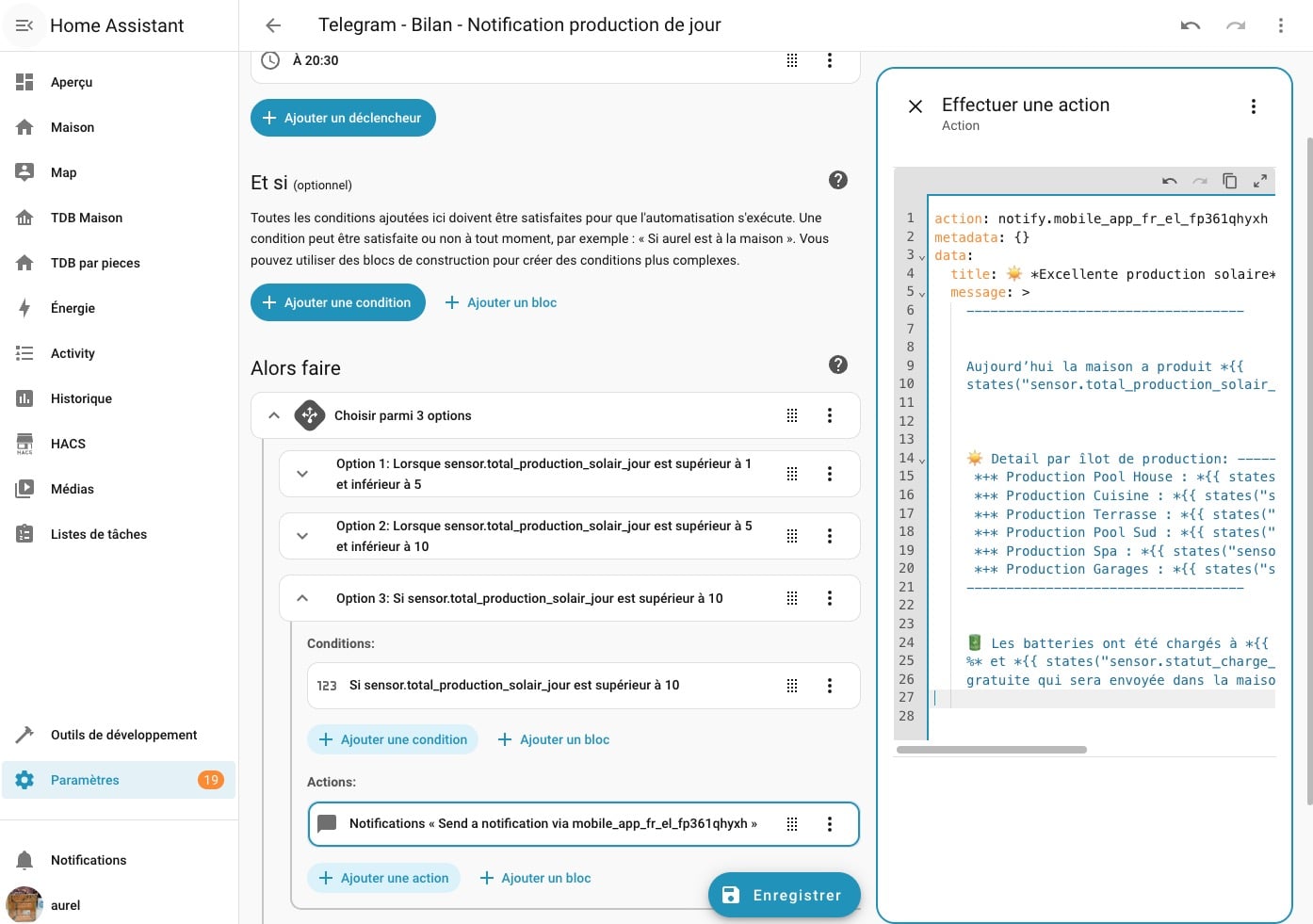This screenshot has height=924, width=1313.
Task: Close the 'Effectuer une action' panel
Action: tap(915, 106)
